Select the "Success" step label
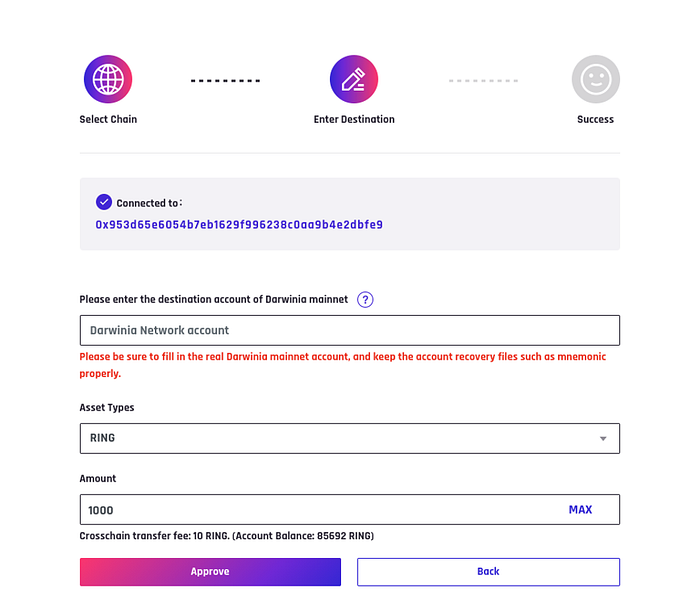The image size is (700, 600). tap(595, 119)
